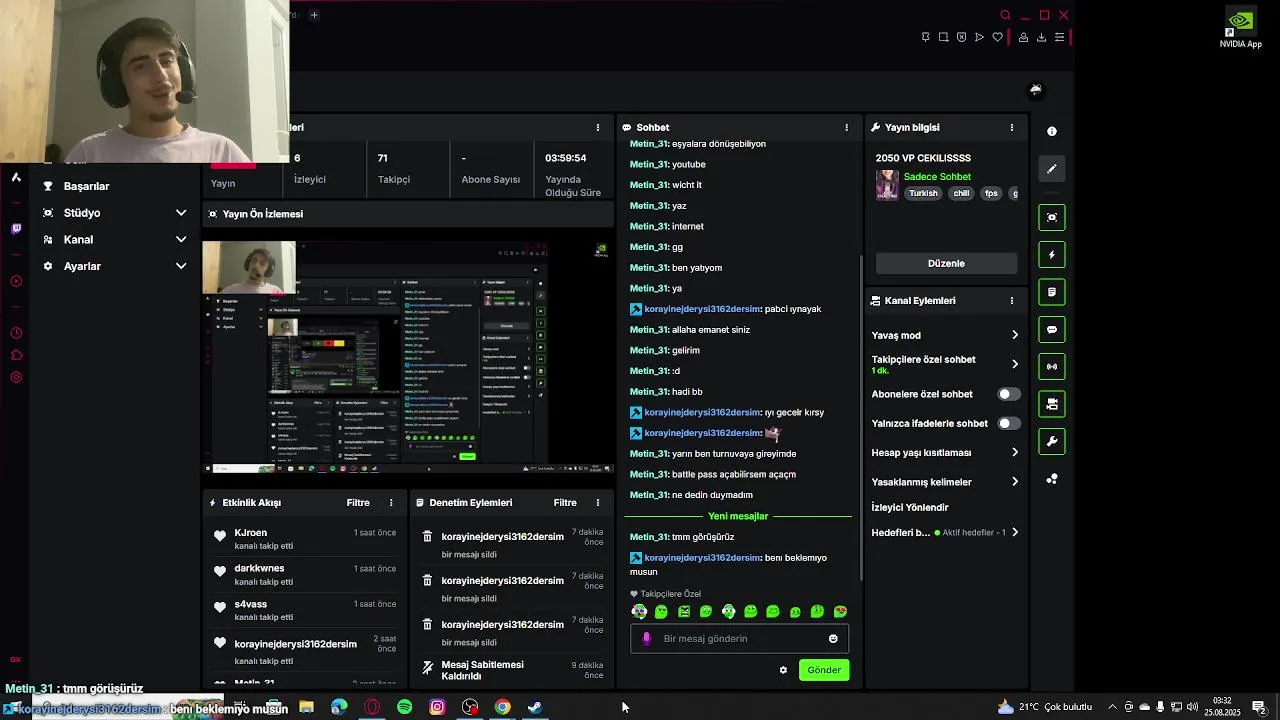Click the Düzenle button
This screenshot has width=1280, height=720.
point(946,263)
